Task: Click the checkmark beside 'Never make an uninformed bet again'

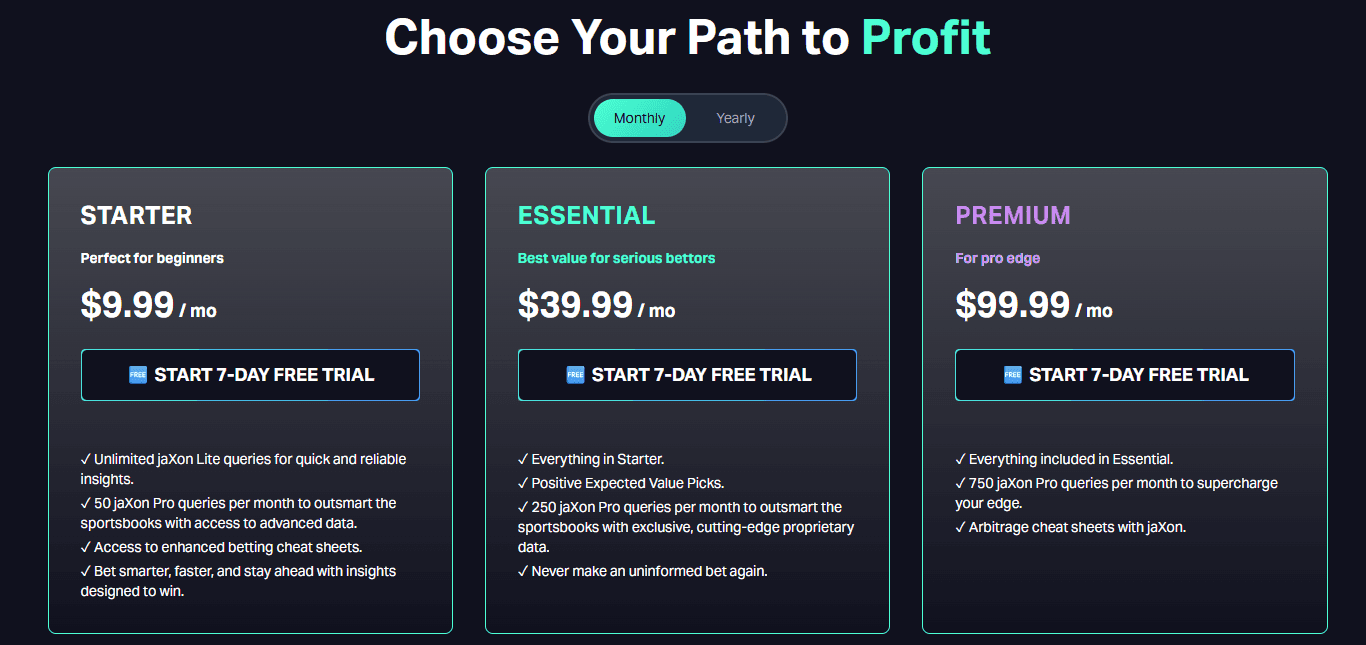Action: coord(523,570)
